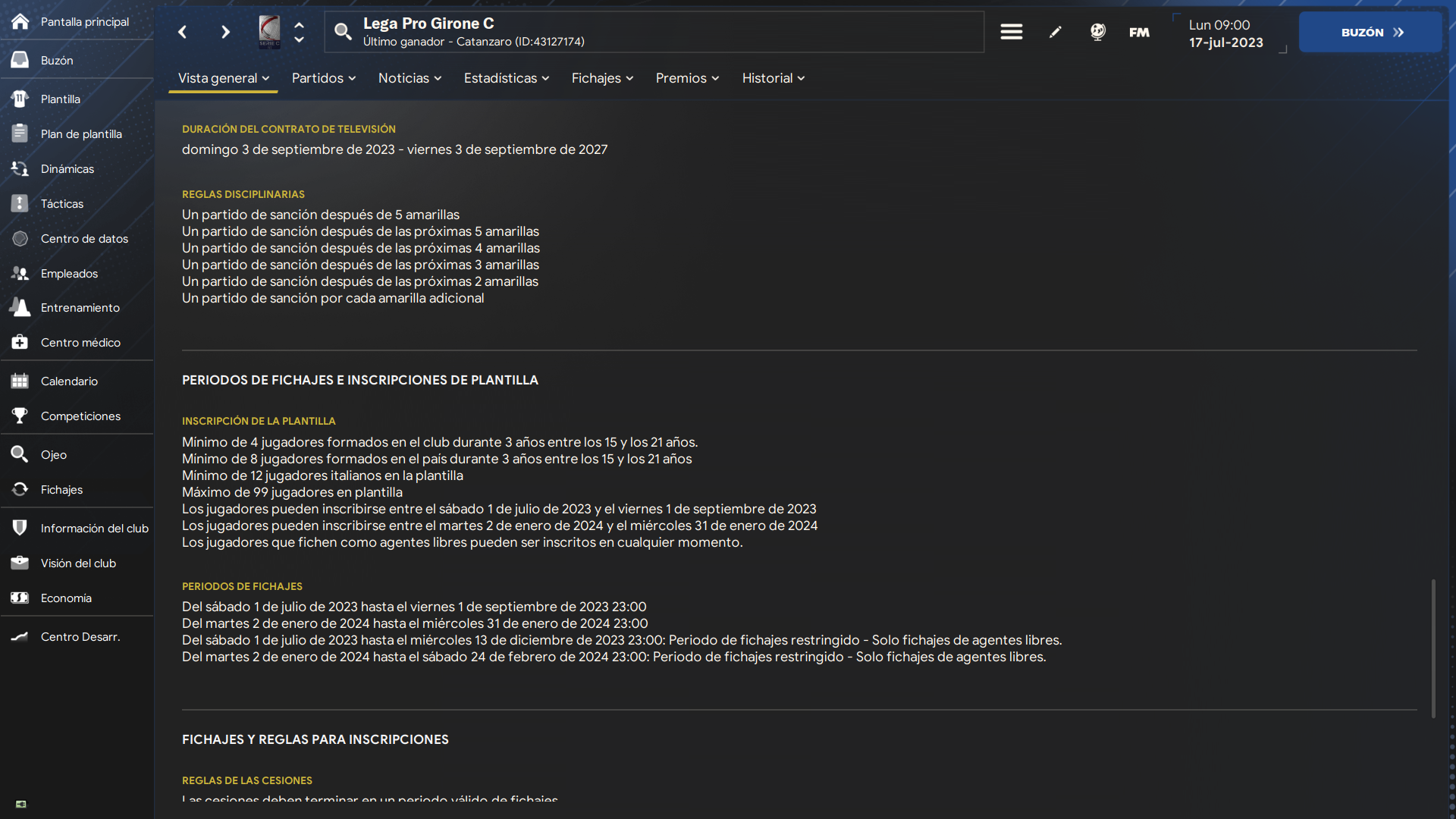Image resolution: width=1456 pixels, height=819 pixels.
Task: Click the pencil edit icon
Action: 1055,32
